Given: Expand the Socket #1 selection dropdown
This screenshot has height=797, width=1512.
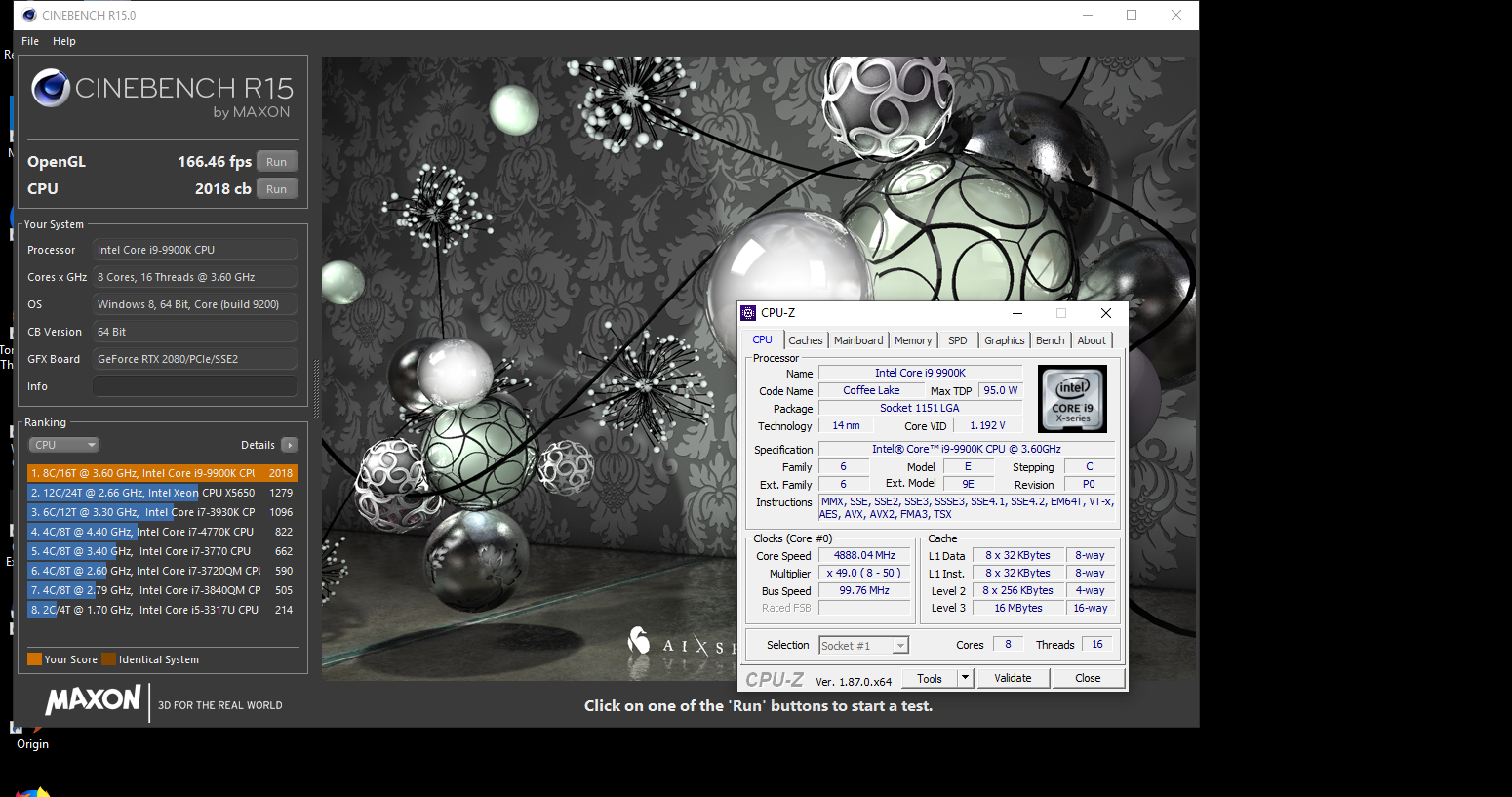Looking at the screenshot, I should pos(900,646).
